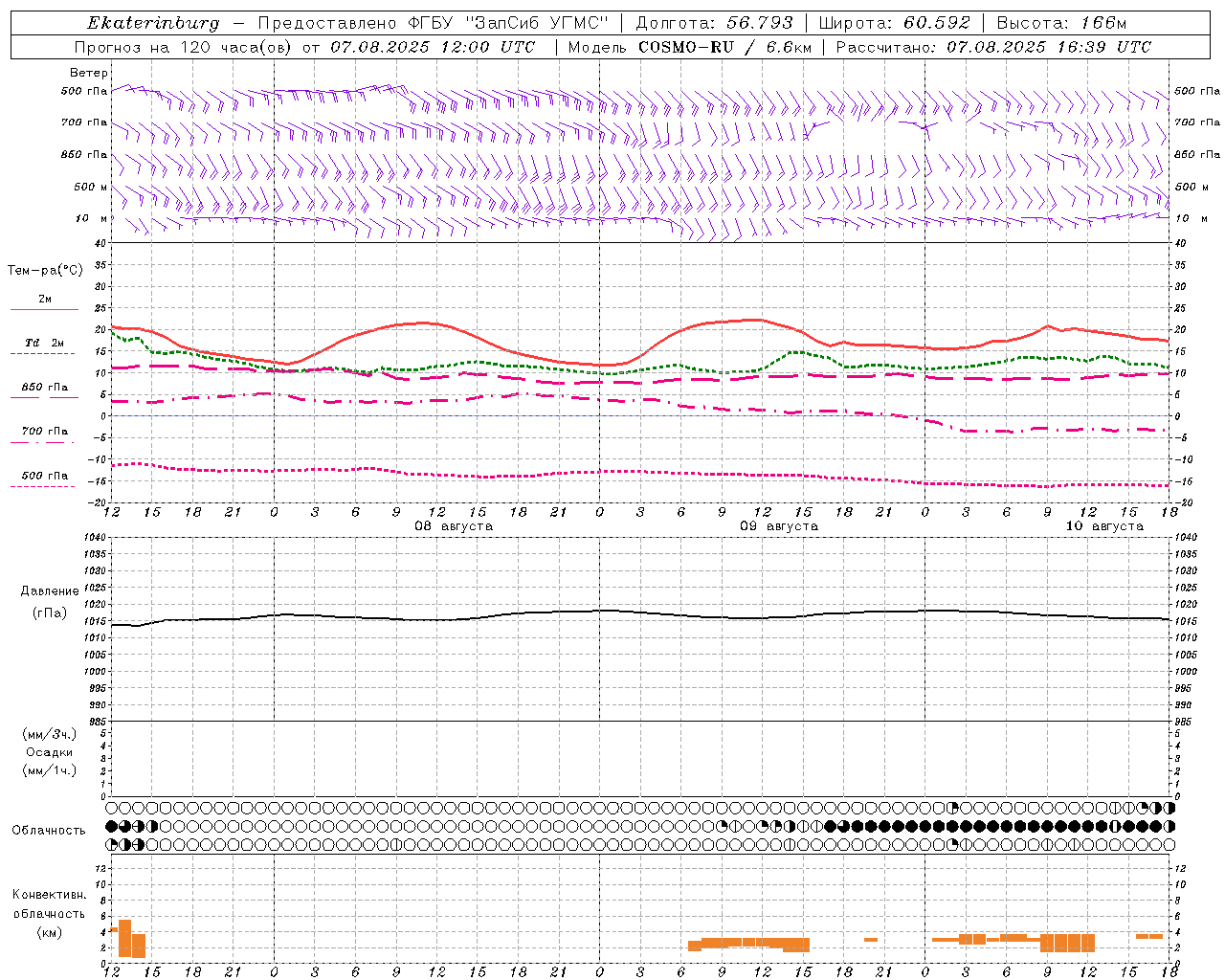Screen dimensions: 1225x980
Task: Click the "(км)" unit under convective cloudiness
Action: (50, 932)
